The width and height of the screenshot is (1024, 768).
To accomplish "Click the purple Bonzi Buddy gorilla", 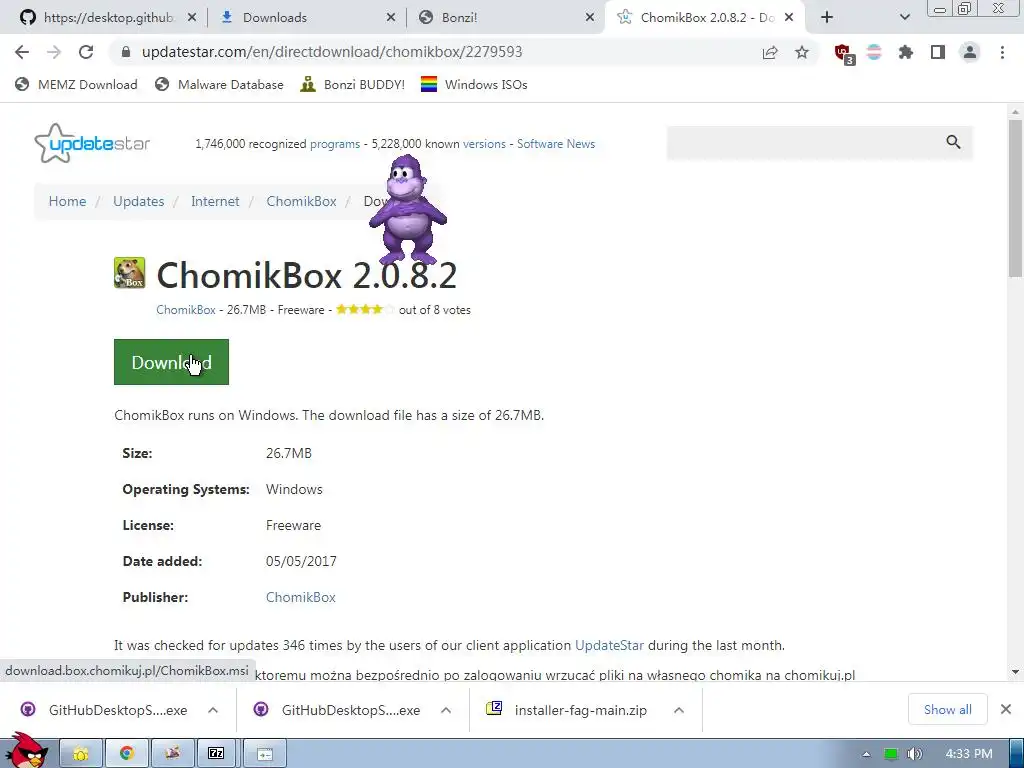I will click(x=408, y=209).
